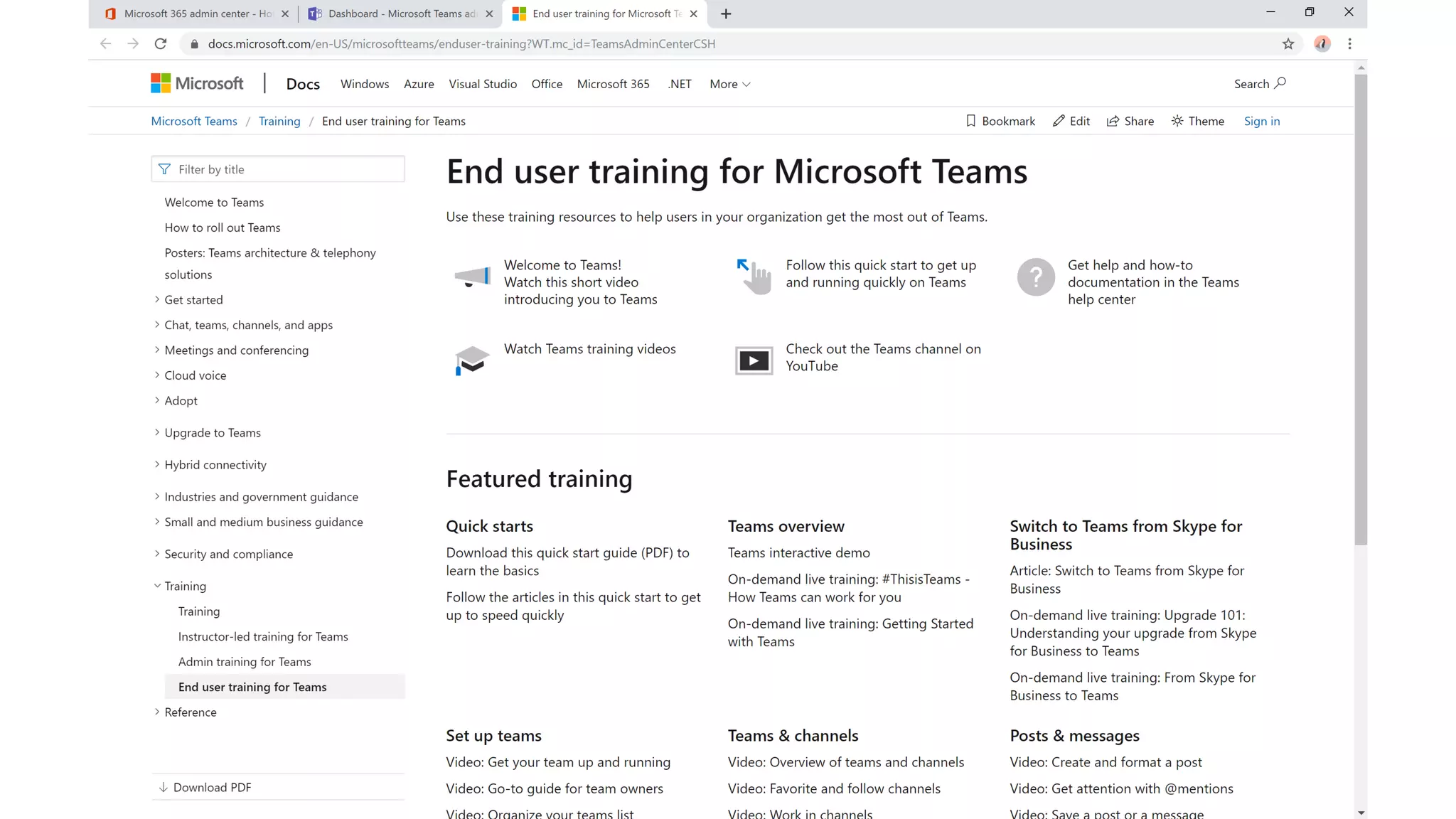
Task: Open the More dropdown in Docs navigation
Action: tap(729, 84)
